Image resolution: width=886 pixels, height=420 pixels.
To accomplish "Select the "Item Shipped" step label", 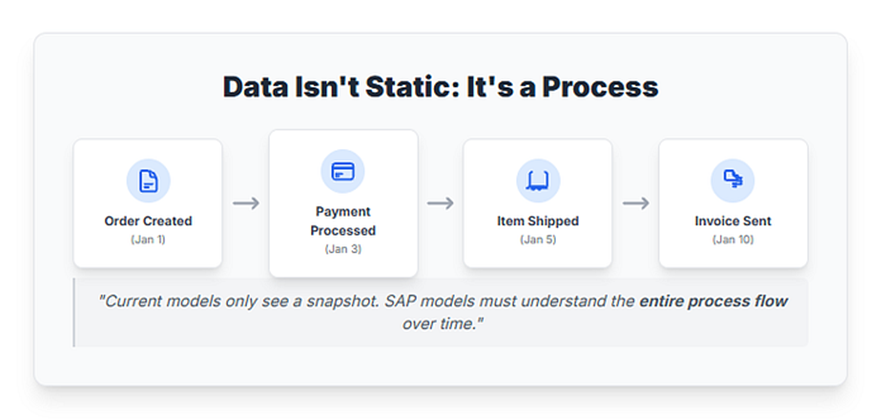I will point(538,221).
